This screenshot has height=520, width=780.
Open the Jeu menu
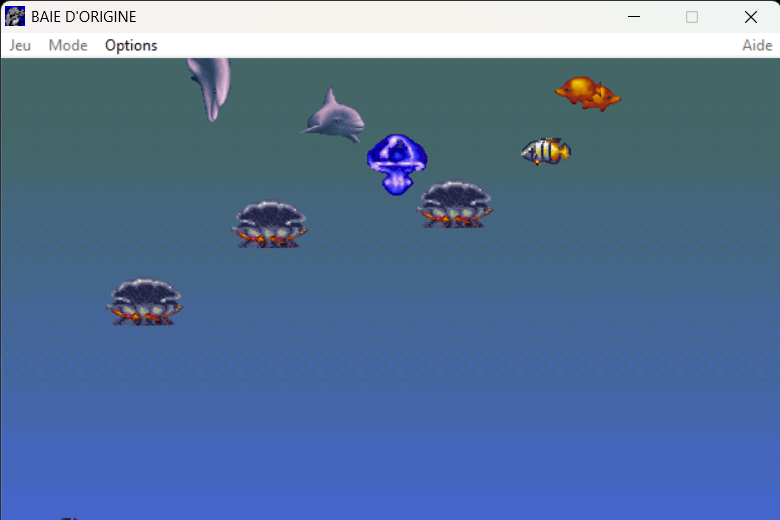(20, 45)
